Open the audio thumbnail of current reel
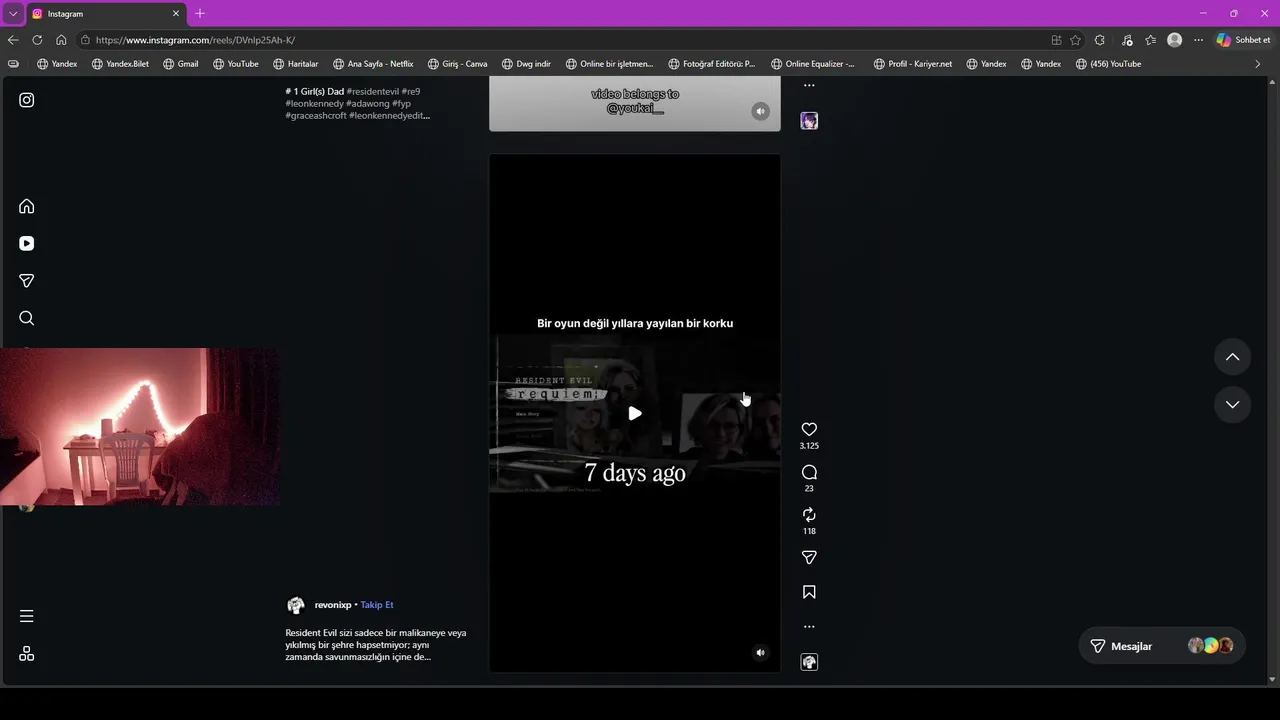 pos(809,662)
